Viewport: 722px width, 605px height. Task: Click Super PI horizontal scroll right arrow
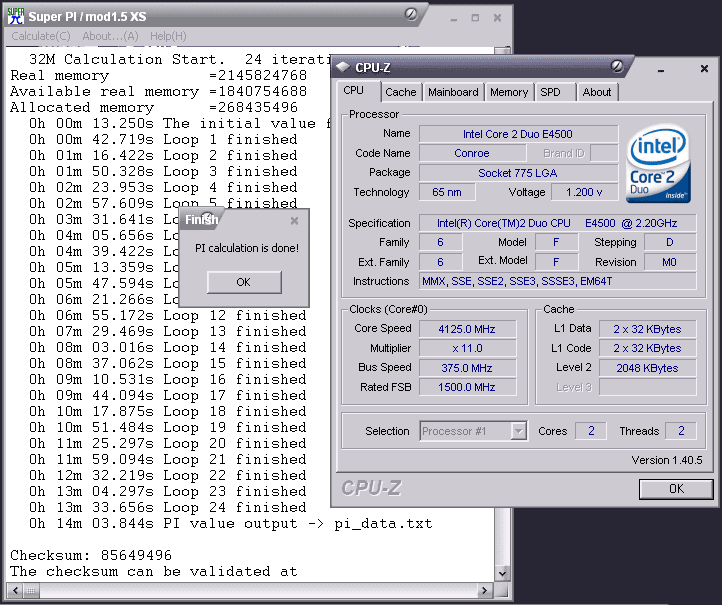tap(484, 590)
